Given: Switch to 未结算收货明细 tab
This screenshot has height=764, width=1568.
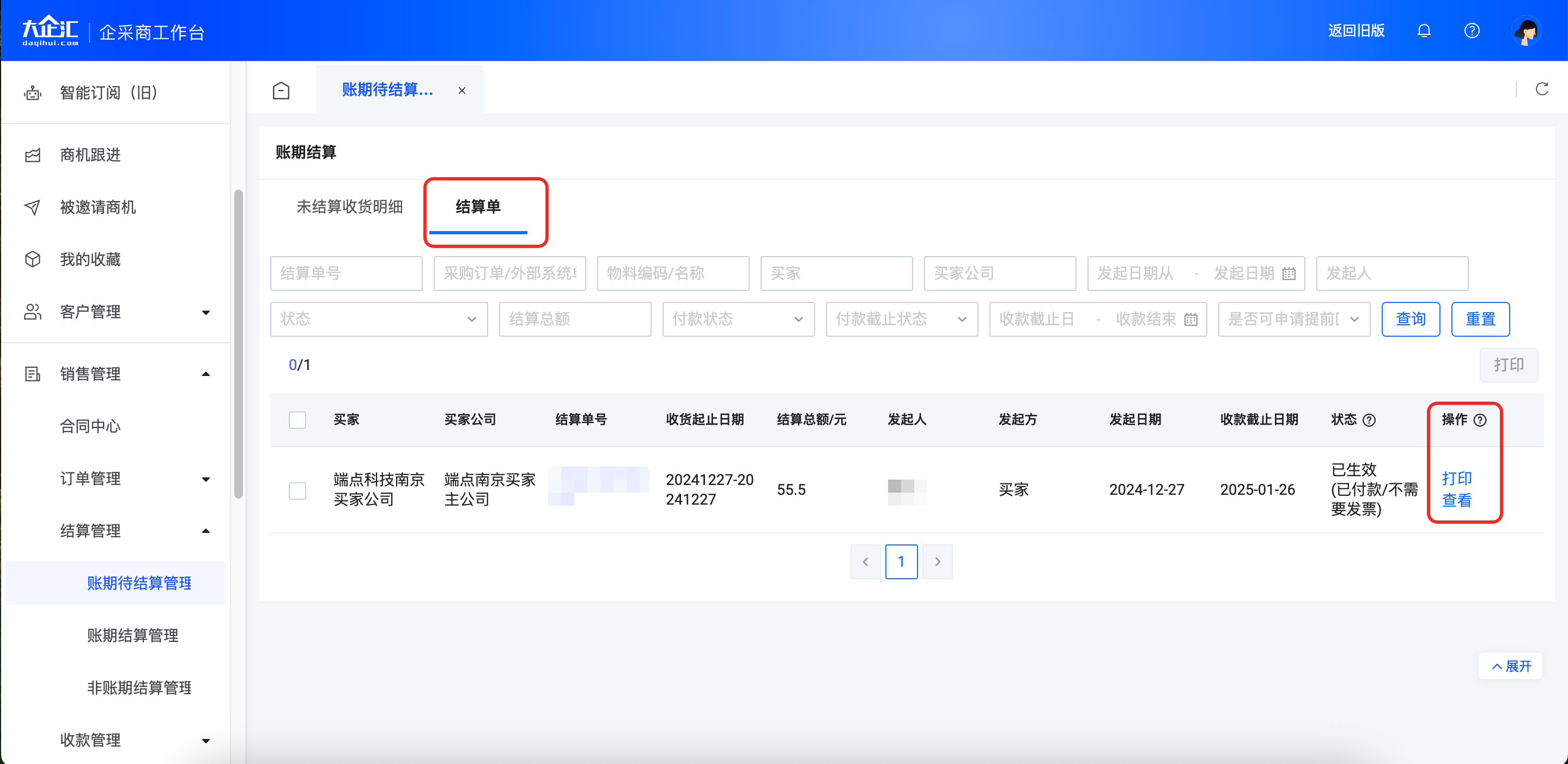Looking at the screenshot, I should point(349,207).
